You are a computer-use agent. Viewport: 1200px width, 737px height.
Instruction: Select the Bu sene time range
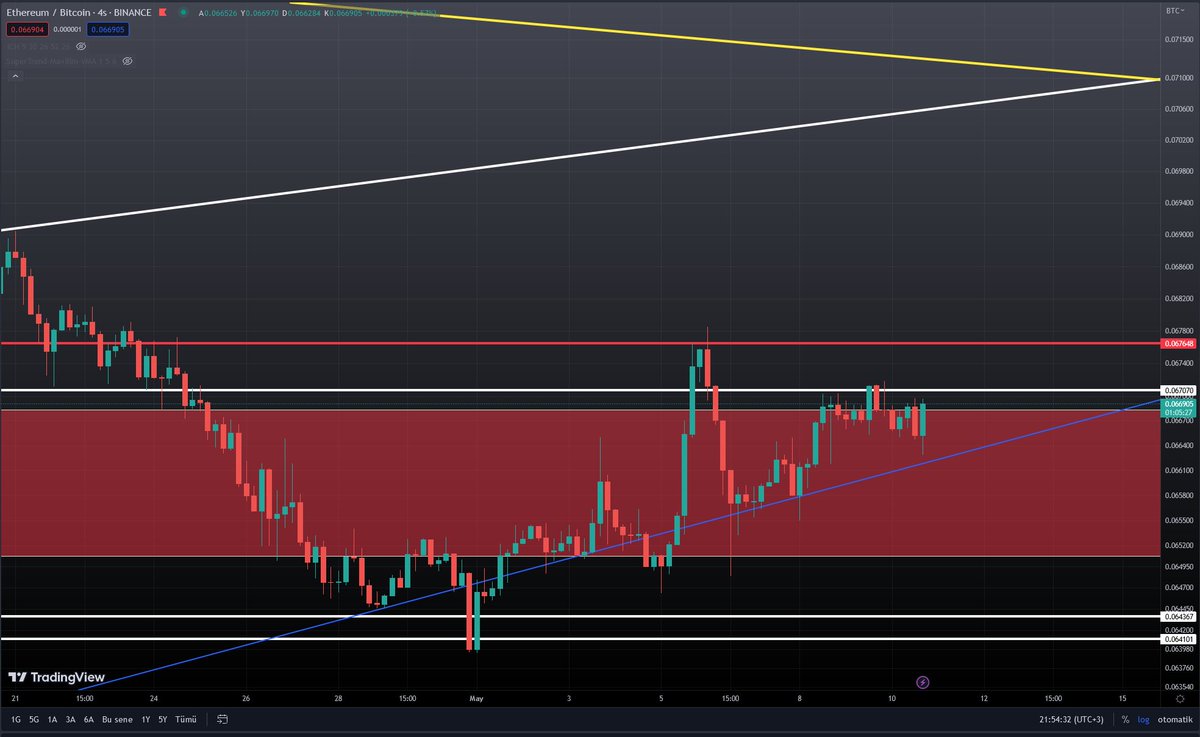click(x=118, y=719)
